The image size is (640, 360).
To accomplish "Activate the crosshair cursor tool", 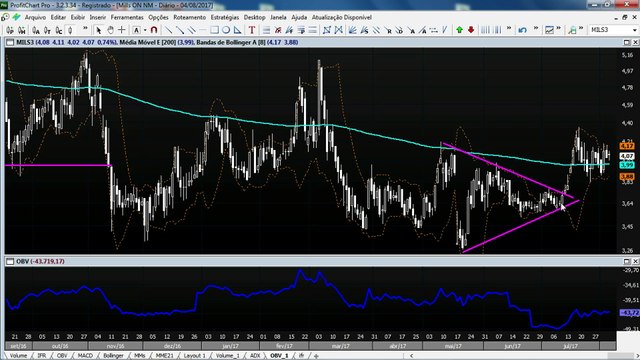I will tap(122, 30).
